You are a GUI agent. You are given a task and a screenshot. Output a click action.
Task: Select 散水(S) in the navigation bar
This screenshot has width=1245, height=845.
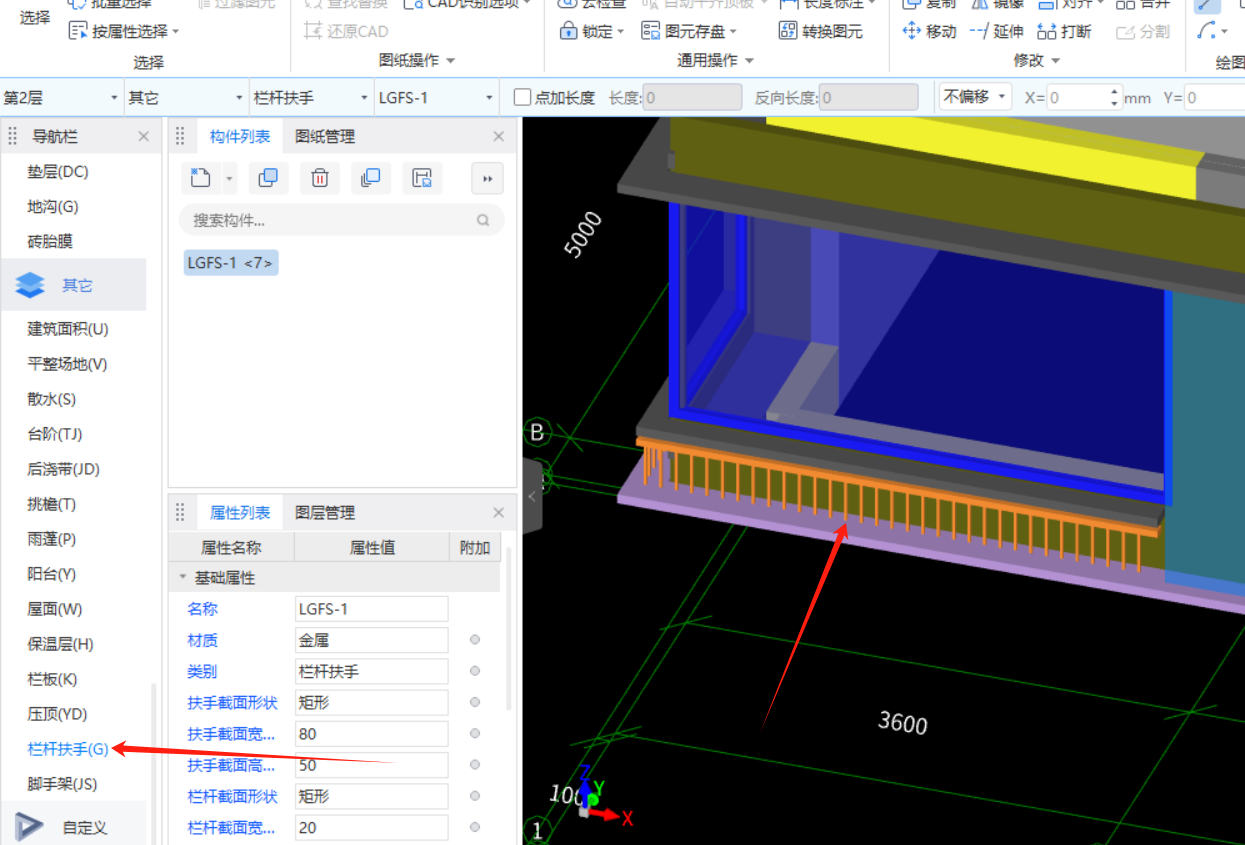52,399
